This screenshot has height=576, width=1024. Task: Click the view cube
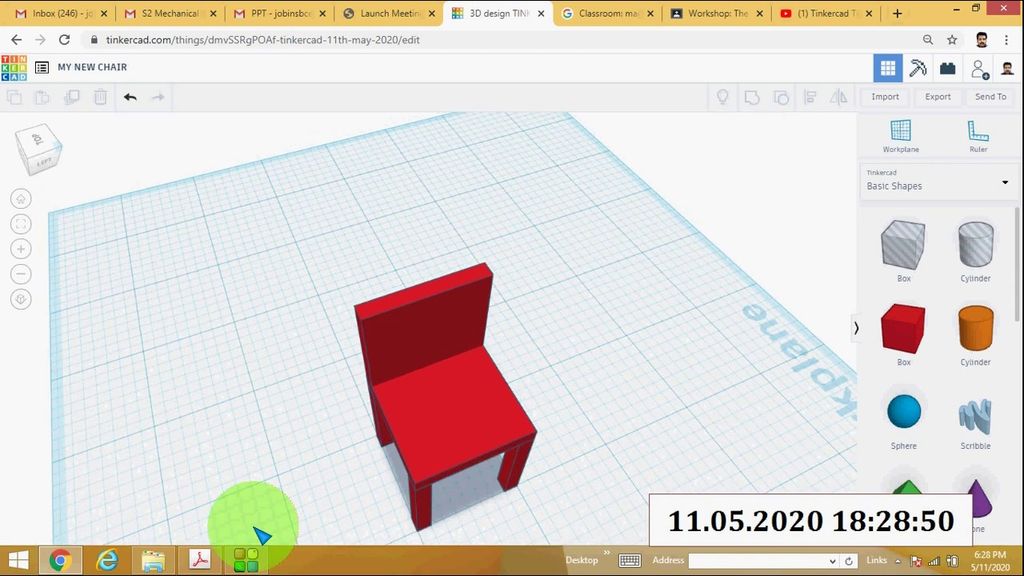[38, 149]
